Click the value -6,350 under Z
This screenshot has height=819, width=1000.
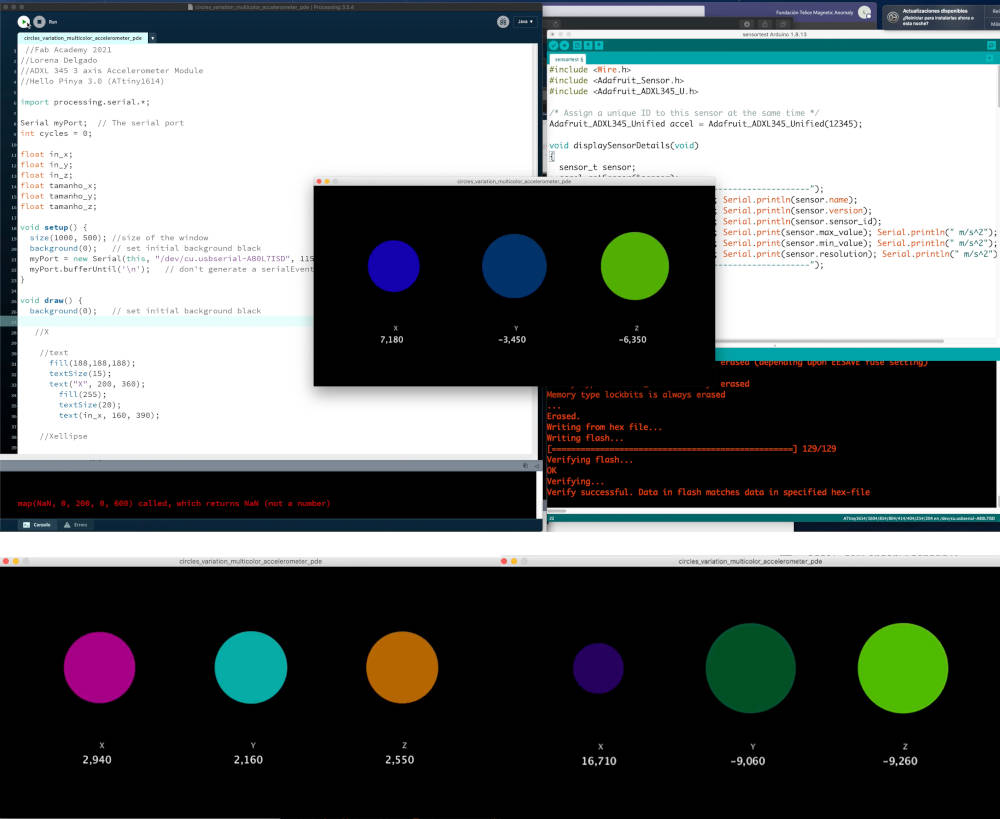633,339
